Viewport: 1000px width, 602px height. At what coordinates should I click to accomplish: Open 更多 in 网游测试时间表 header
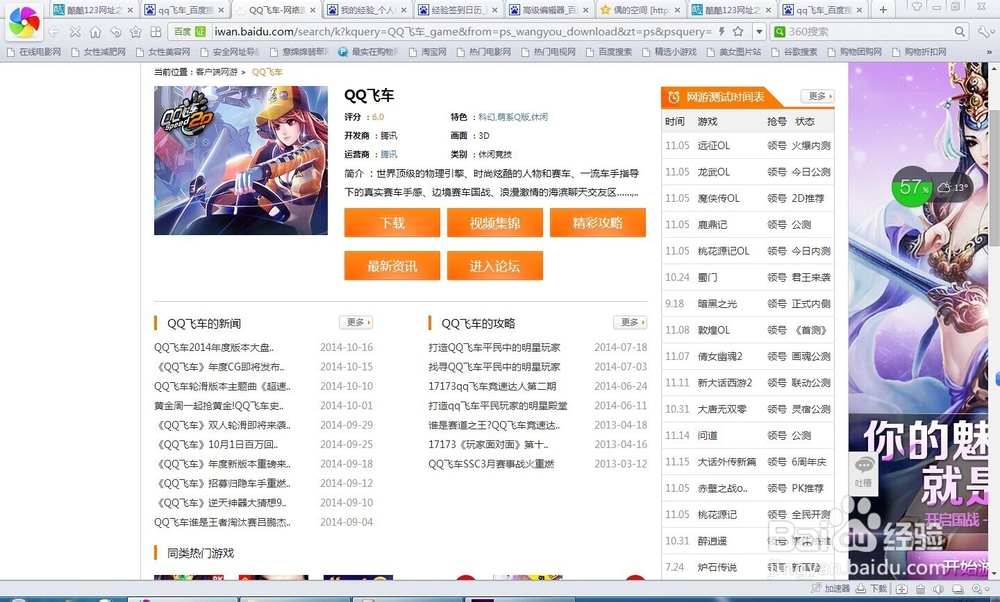tap(818, 96)
